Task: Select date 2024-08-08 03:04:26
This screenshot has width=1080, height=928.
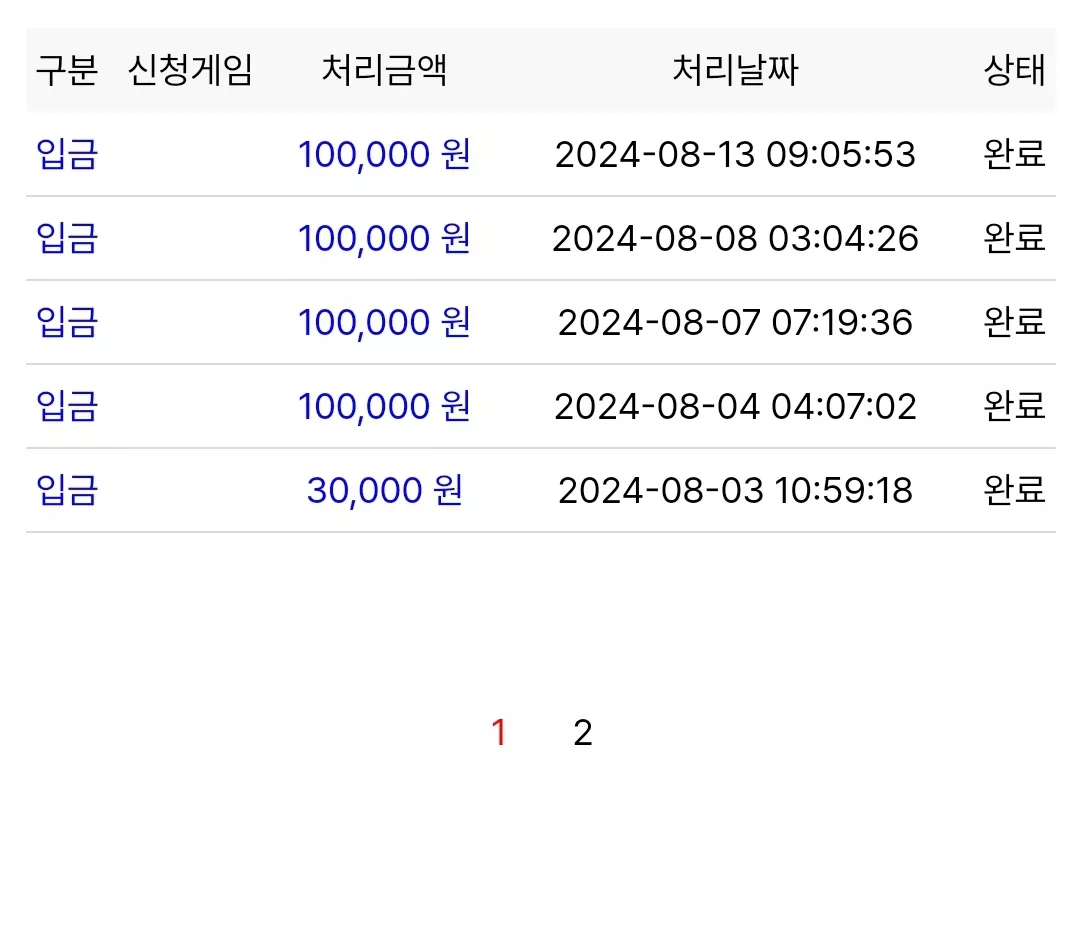Action: coord(735,238)
